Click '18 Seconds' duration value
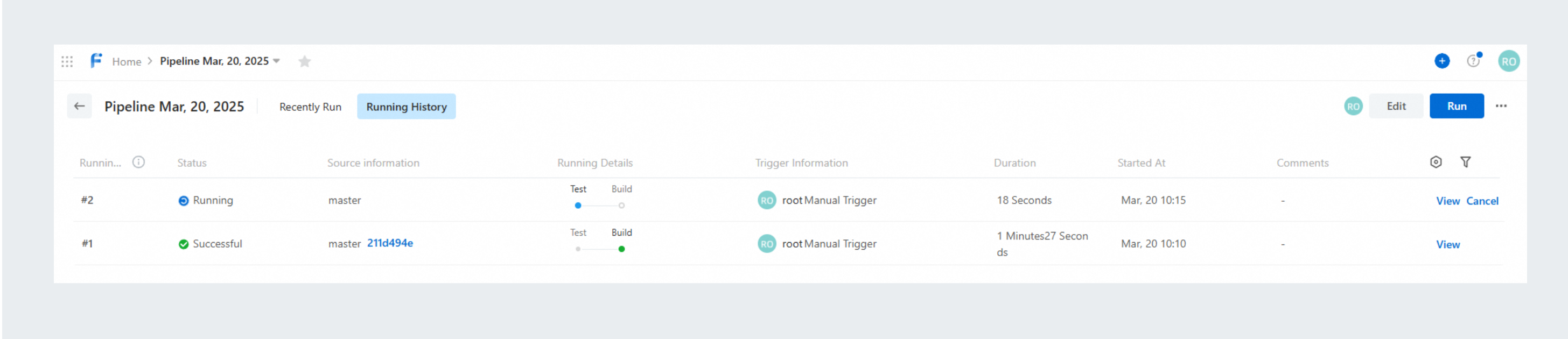Screen dimensions: 1568x339 click(x=1024, y=200)
